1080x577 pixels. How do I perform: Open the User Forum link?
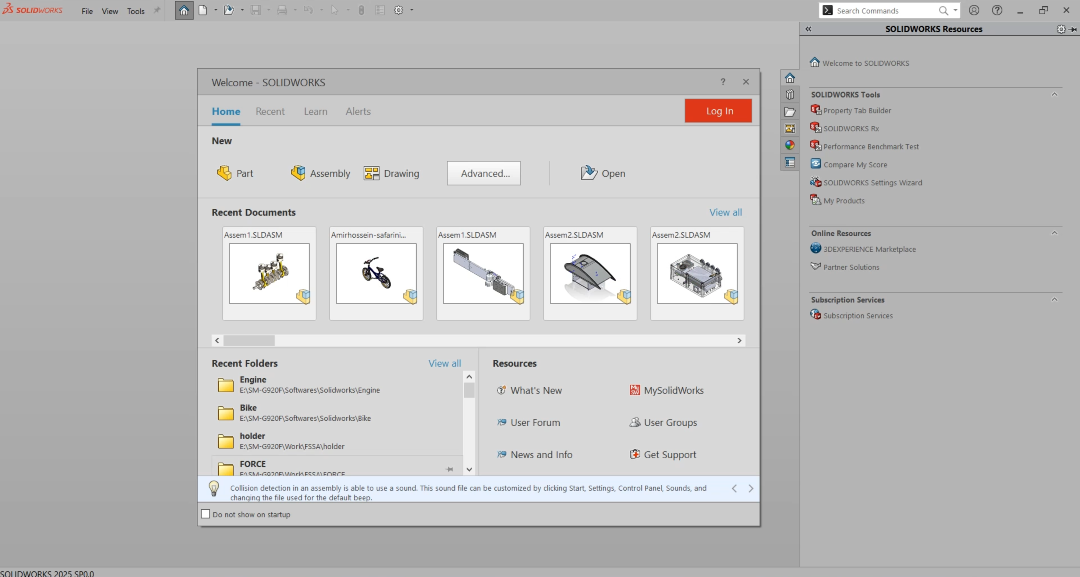pos(528,422)
